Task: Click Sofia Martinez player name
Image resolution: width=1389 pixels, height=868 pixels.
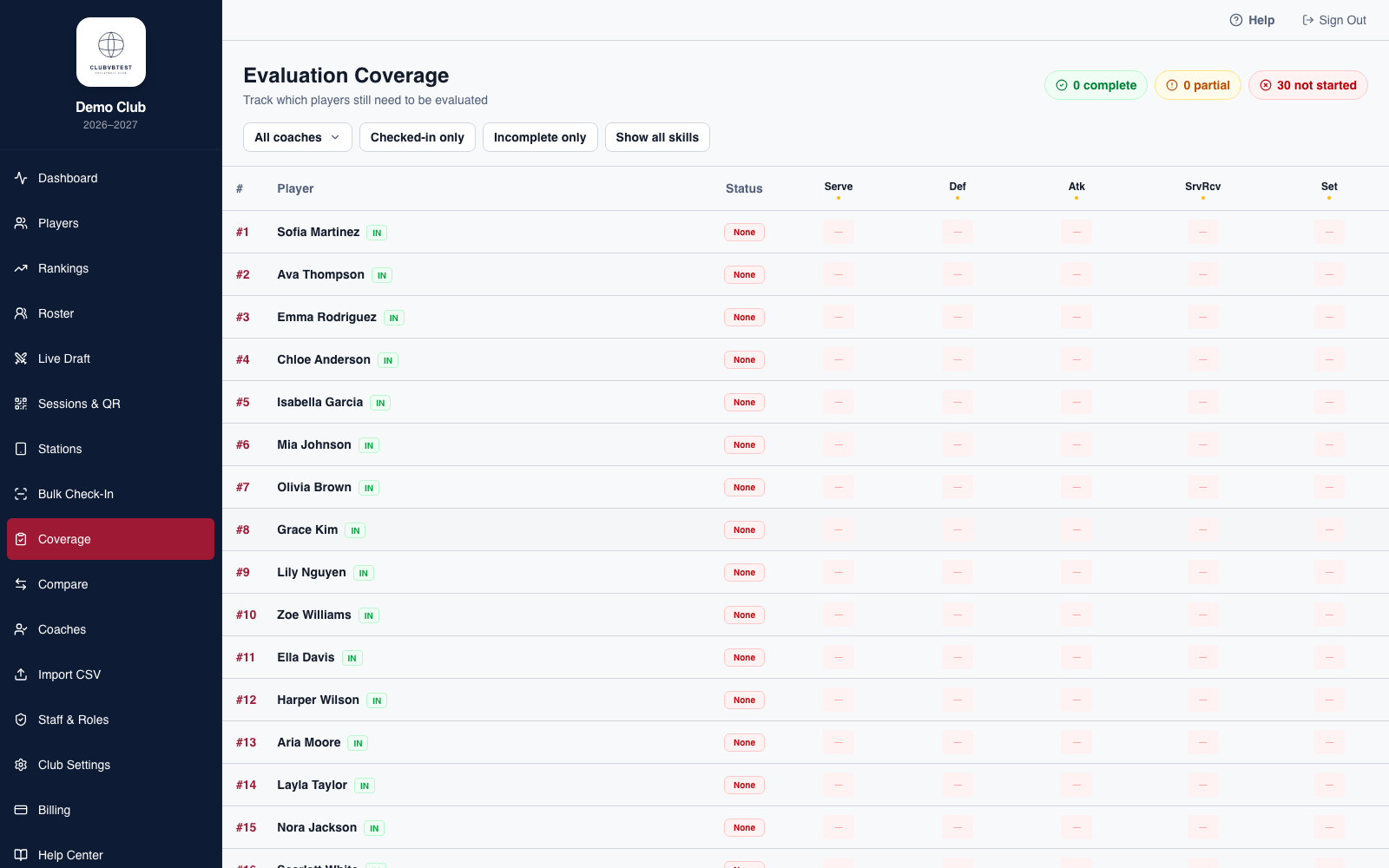Action: (319, 232)
